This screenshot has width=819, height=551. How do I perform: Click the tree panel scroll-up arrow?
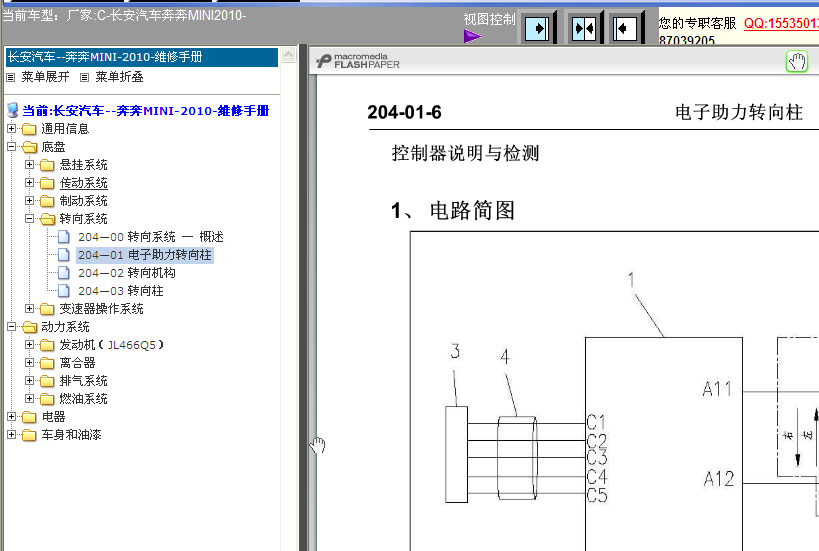[288, 55]
